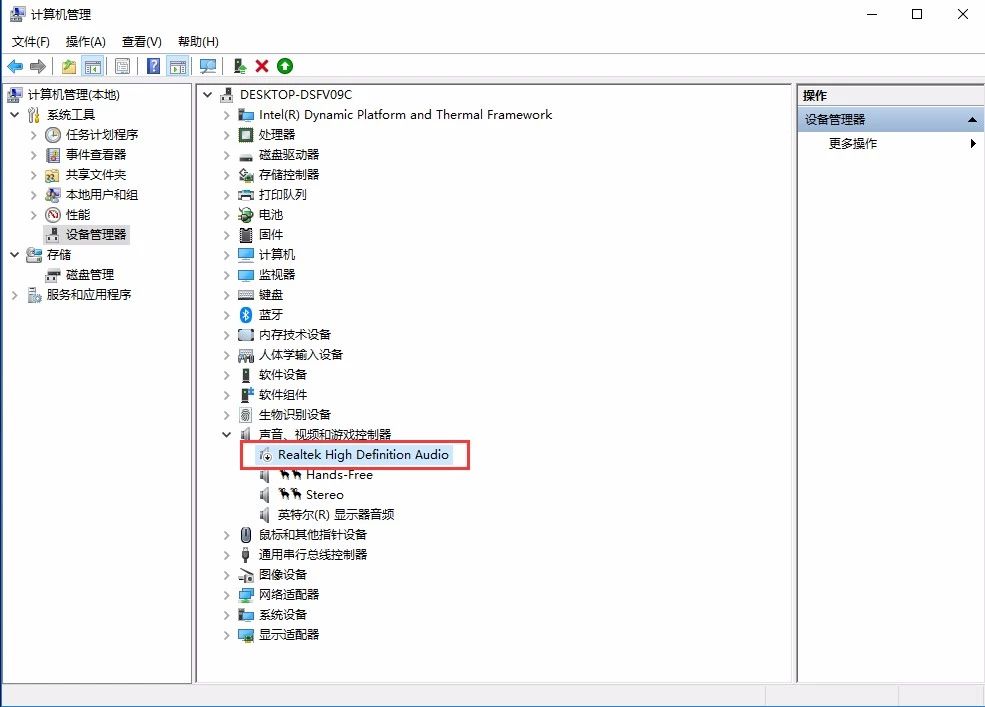Click the green enable device arrow icon
Viewport: 985px width, 707px height.
(285, 66)
